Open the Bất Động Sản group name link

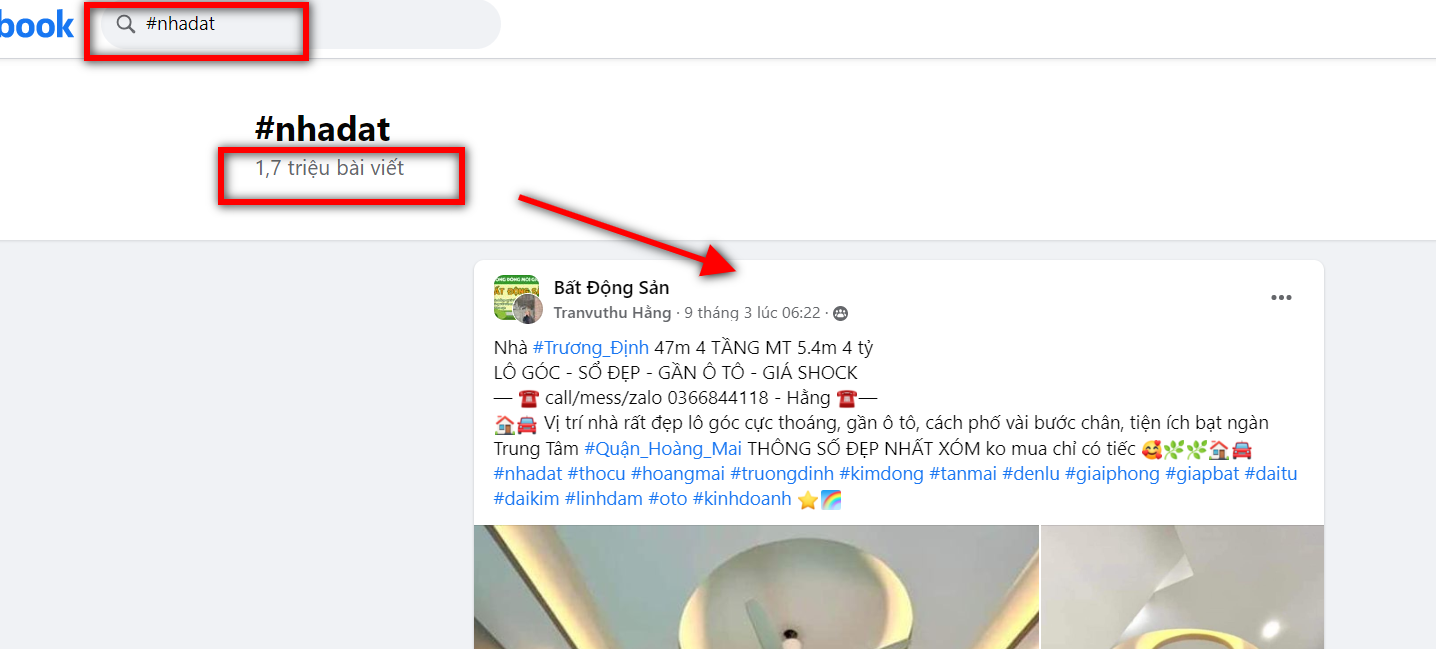[611, 288]
